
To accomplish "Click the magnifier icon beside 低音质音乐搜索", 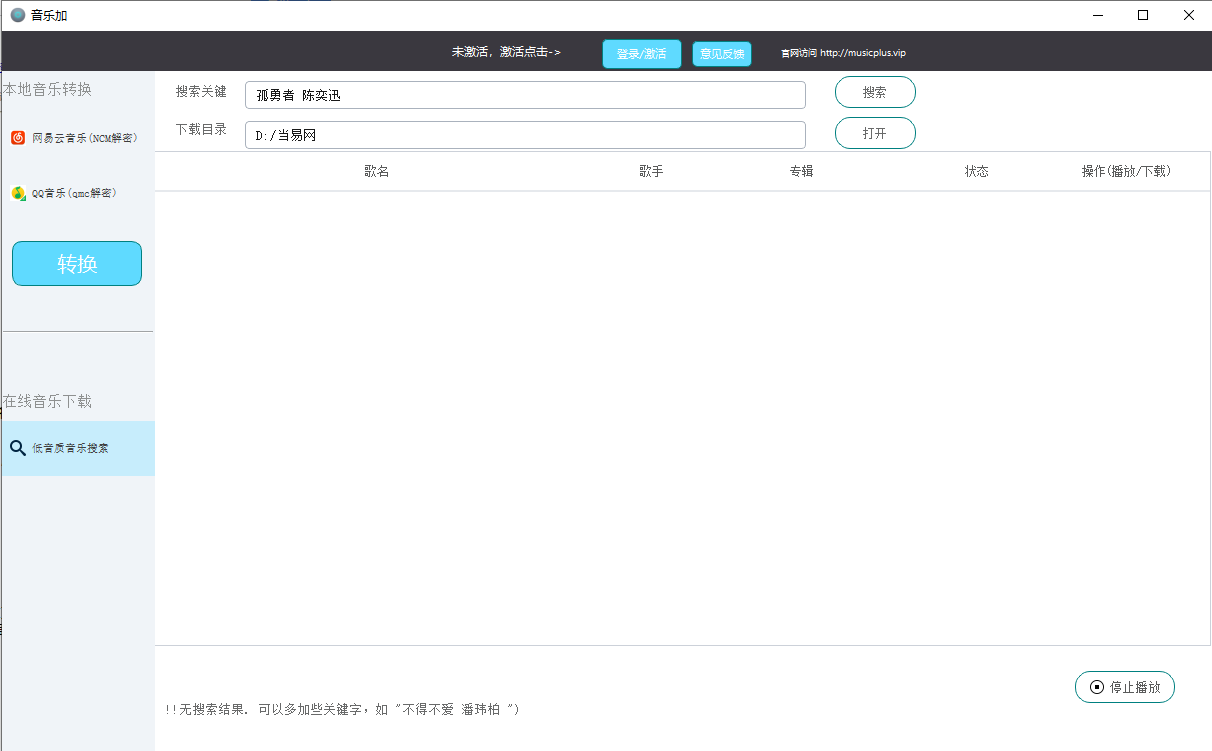I will pyautogui.click(x=18, y=448).
